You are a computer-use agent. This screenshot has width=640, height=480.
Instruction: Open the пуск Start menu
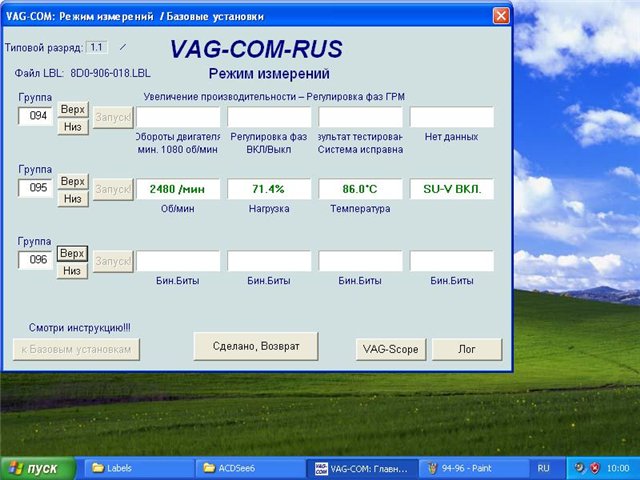(38, 468)
